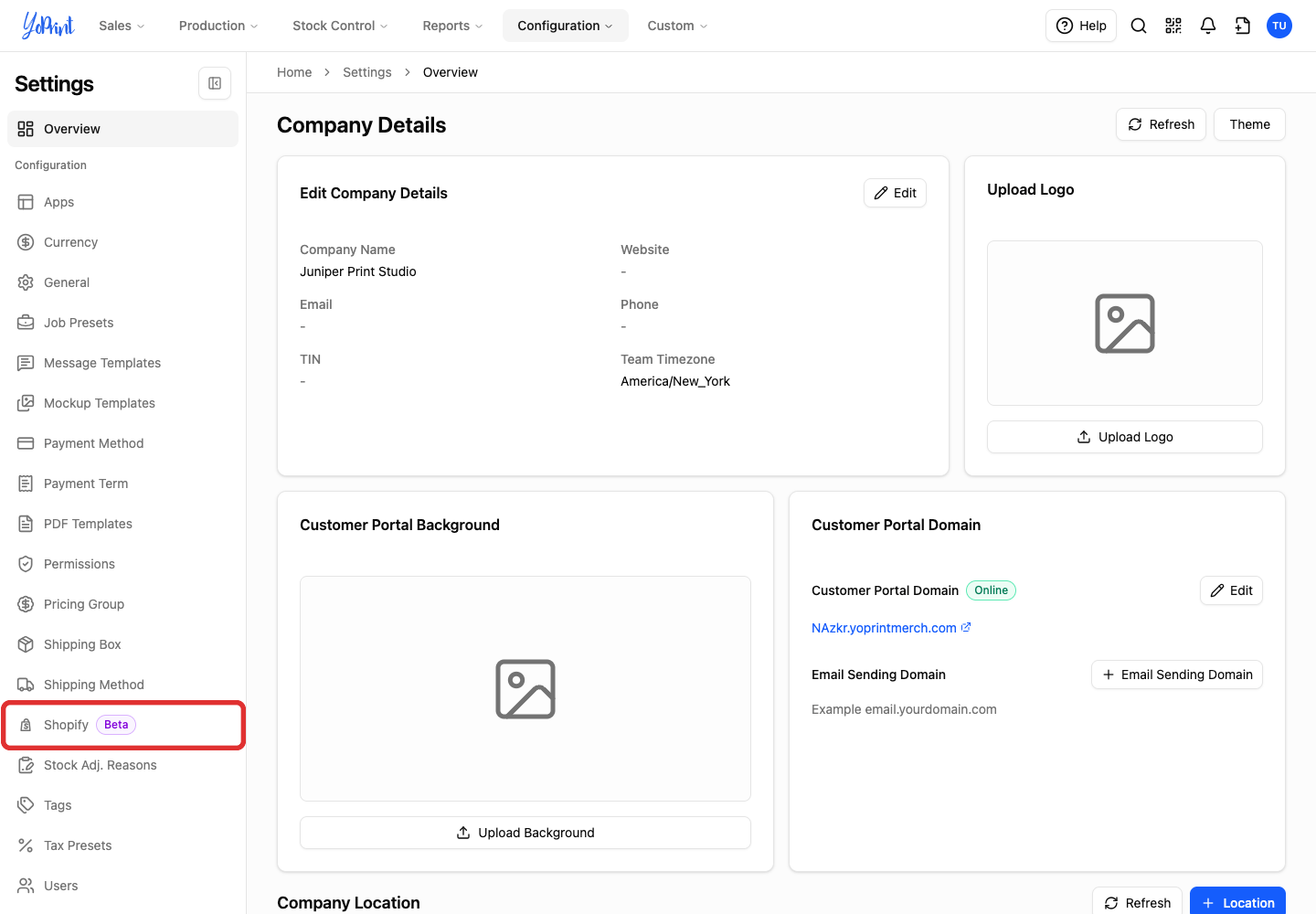The image size is (1316, 914).
Task: Open Tax Presets settings
Action: 122,845
